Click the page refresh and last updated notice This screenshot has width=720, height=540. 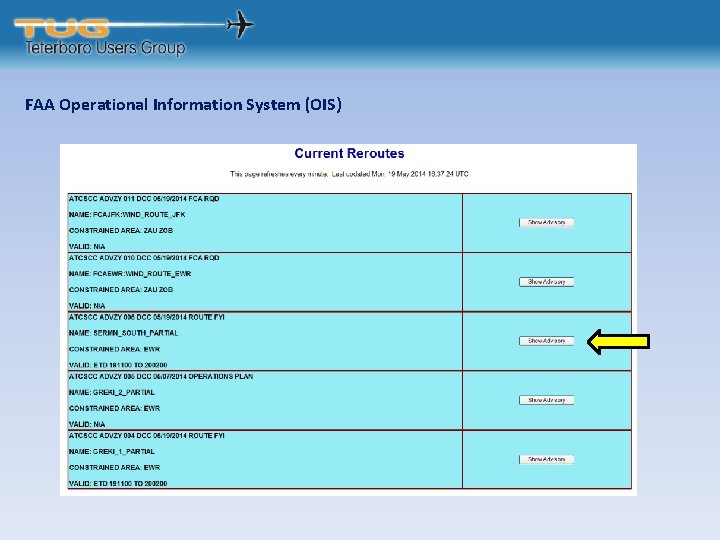point(349,174)
